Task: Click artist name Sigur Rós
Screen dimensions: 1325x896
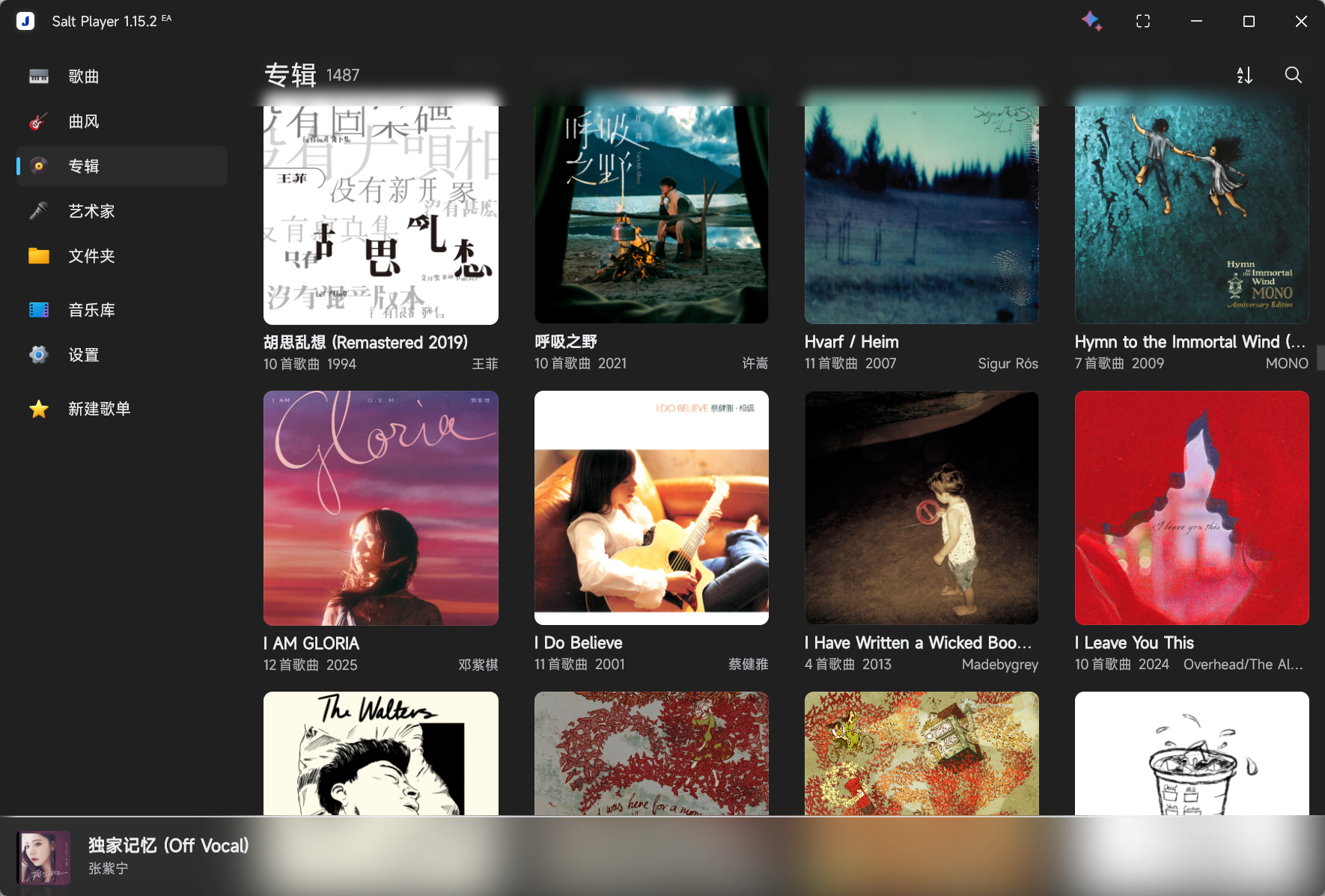Action: tap(1008, 364)
